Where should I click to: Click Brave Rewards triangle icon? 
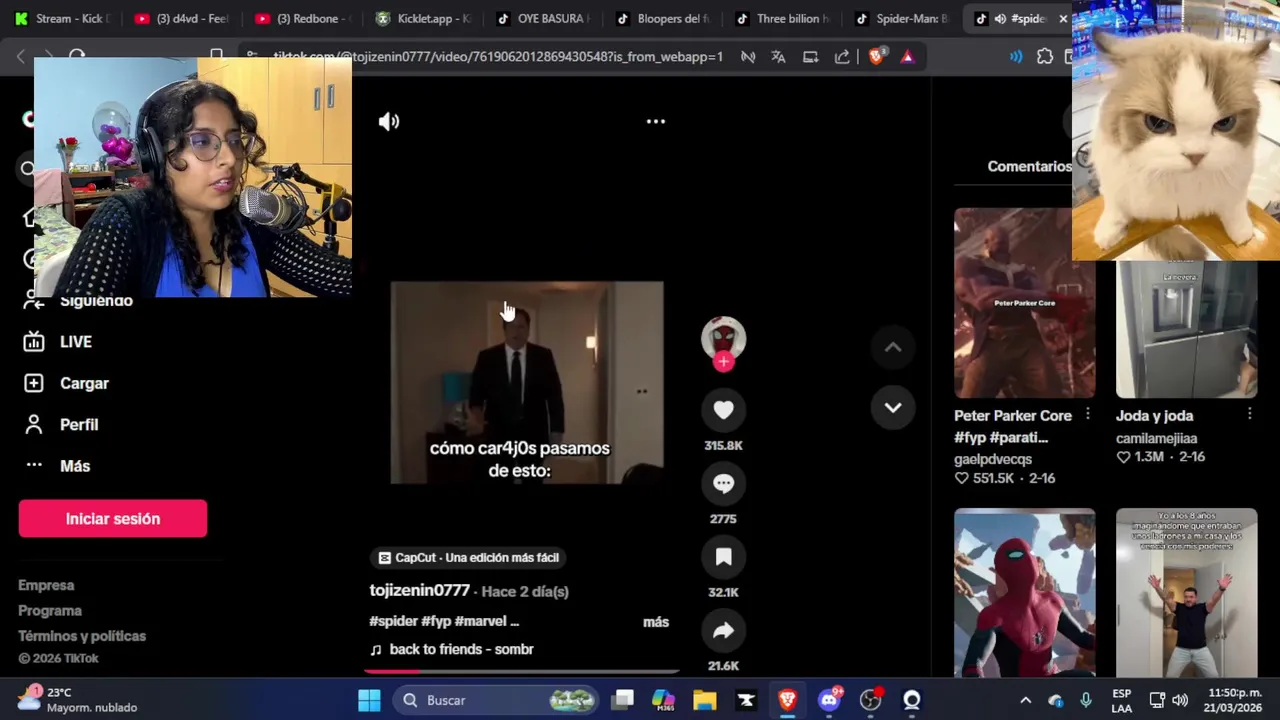[907, 57]
